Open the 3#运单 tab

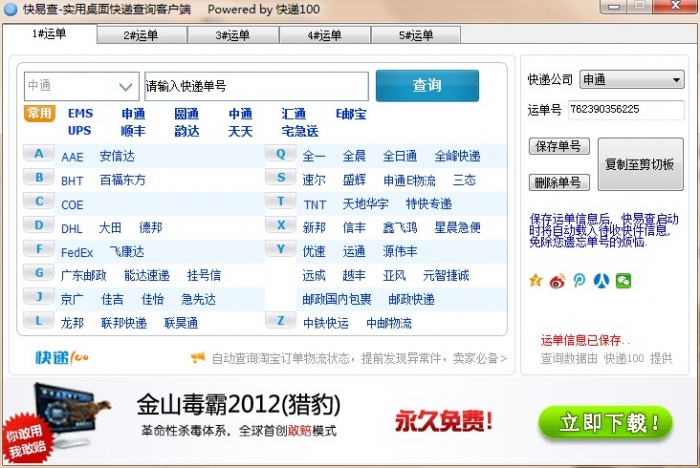[x=233, y=35]
